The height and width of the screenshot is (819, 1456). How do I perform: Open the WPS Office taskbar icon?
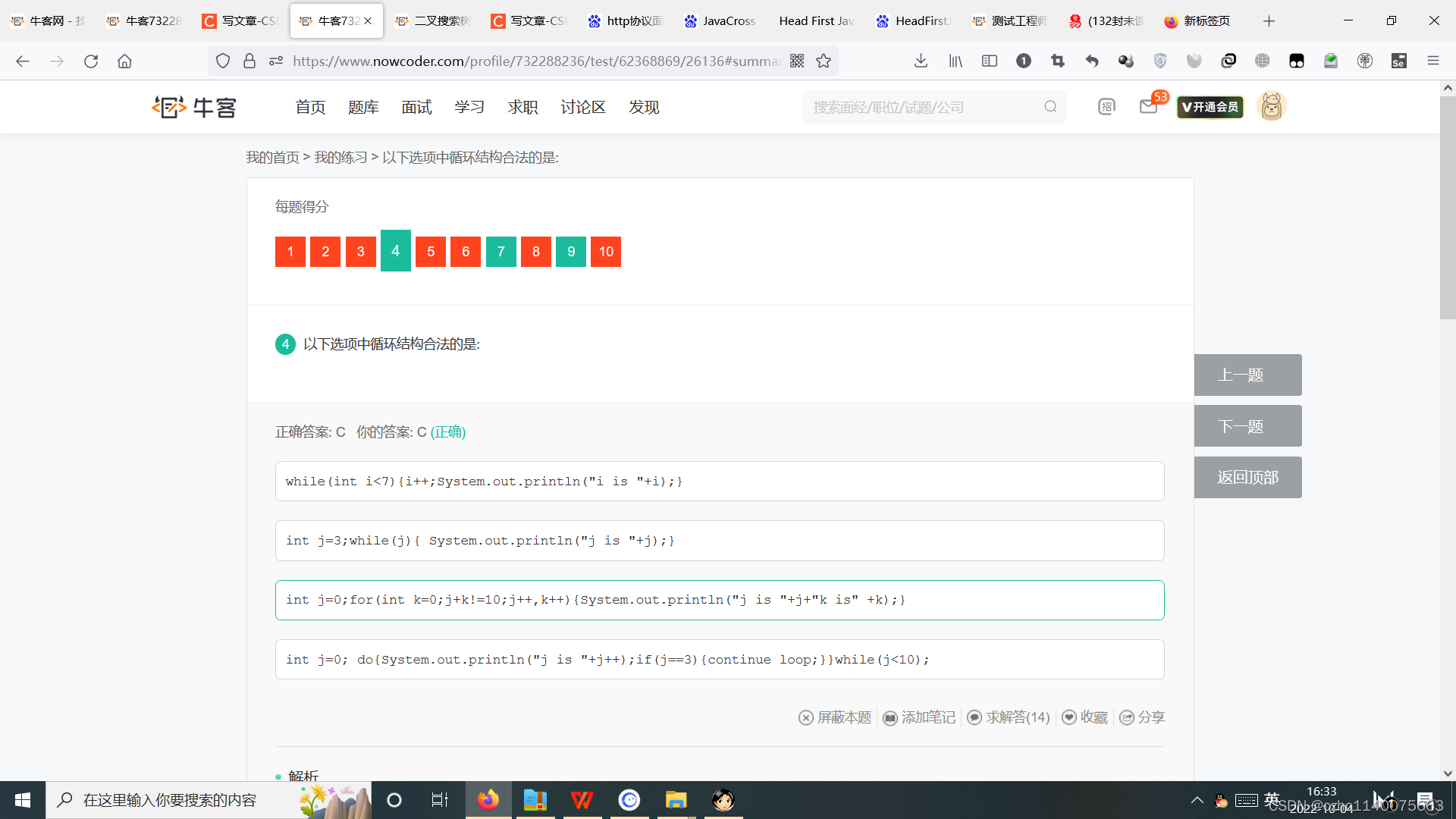(582, 800)
